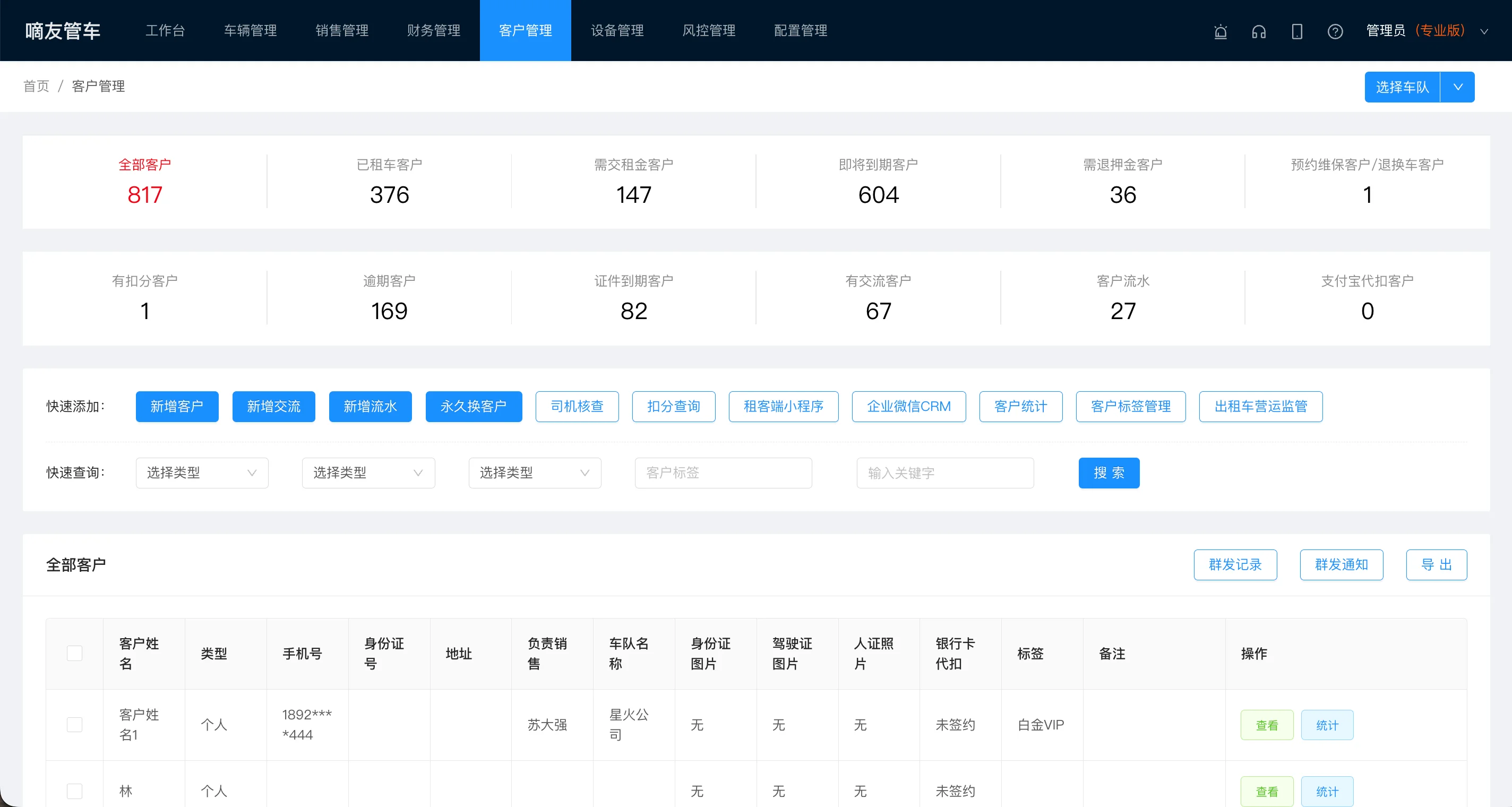This screenshot has width=1512, height=807.
Task: Click the 搜索 button
Action: [x=1109, y=473]
